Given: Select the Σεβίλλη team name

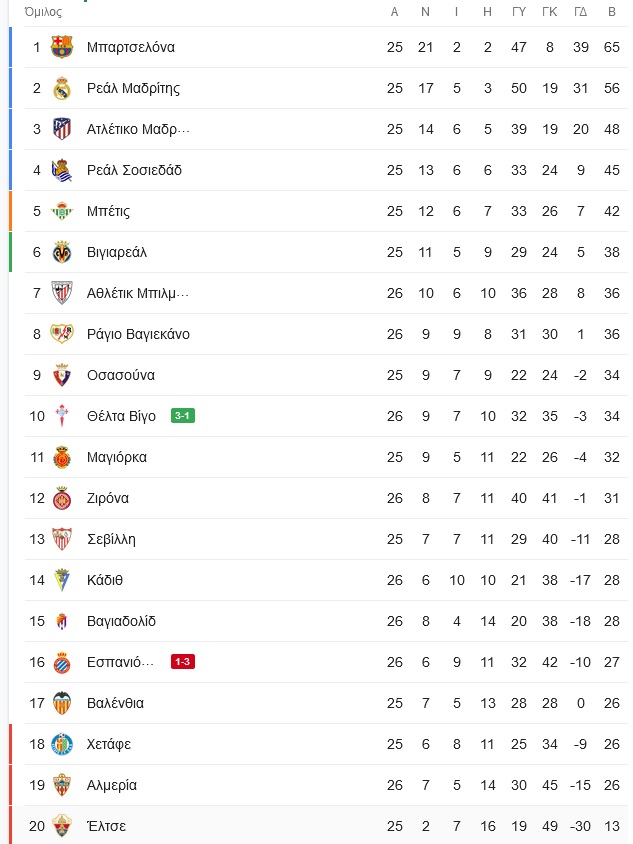Looking at the screenshot, I should click(x=111, y=539).
